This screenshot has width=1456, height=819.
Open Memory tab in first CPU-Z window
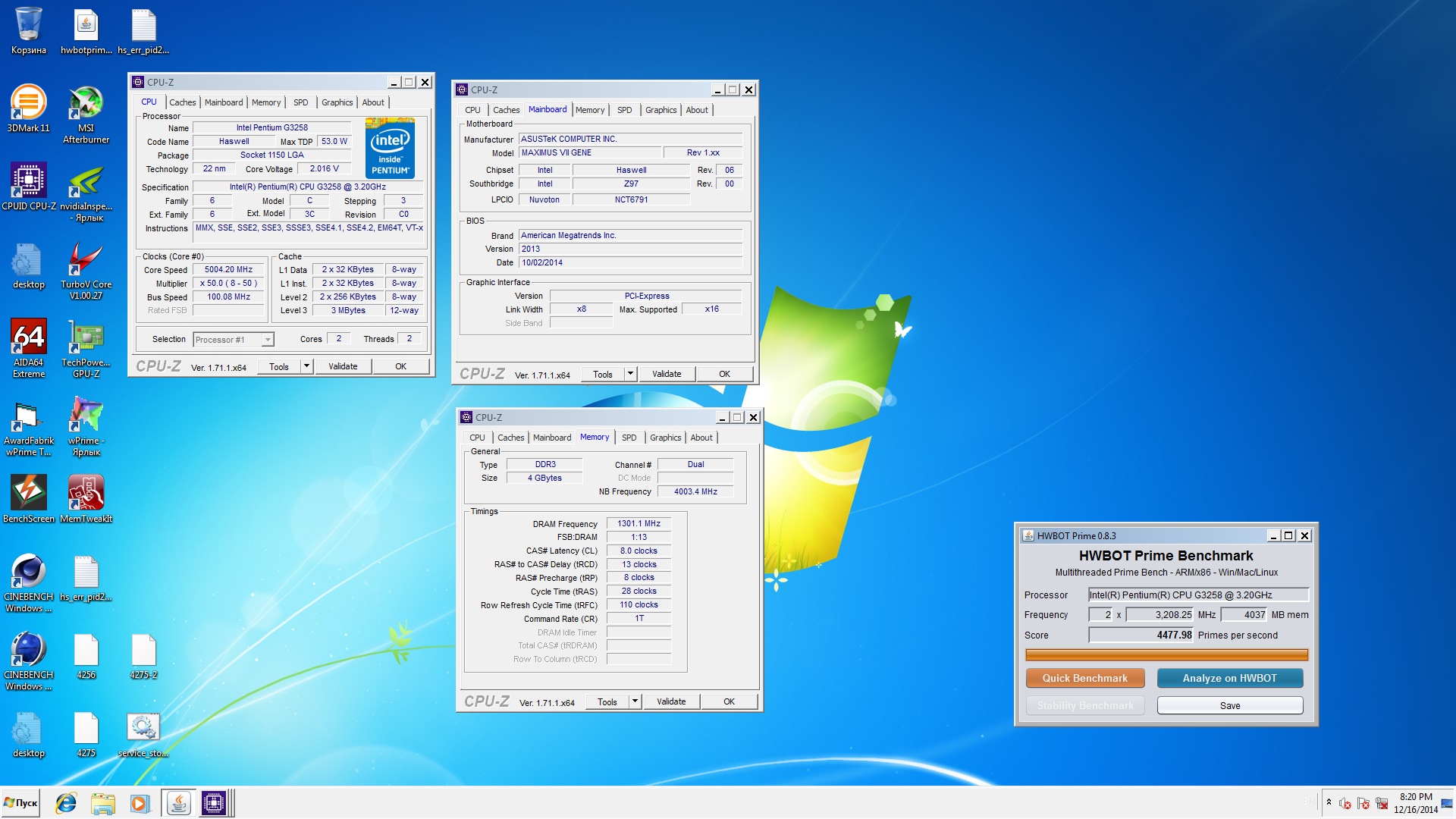pyautogui.click(x=265, y=102)
